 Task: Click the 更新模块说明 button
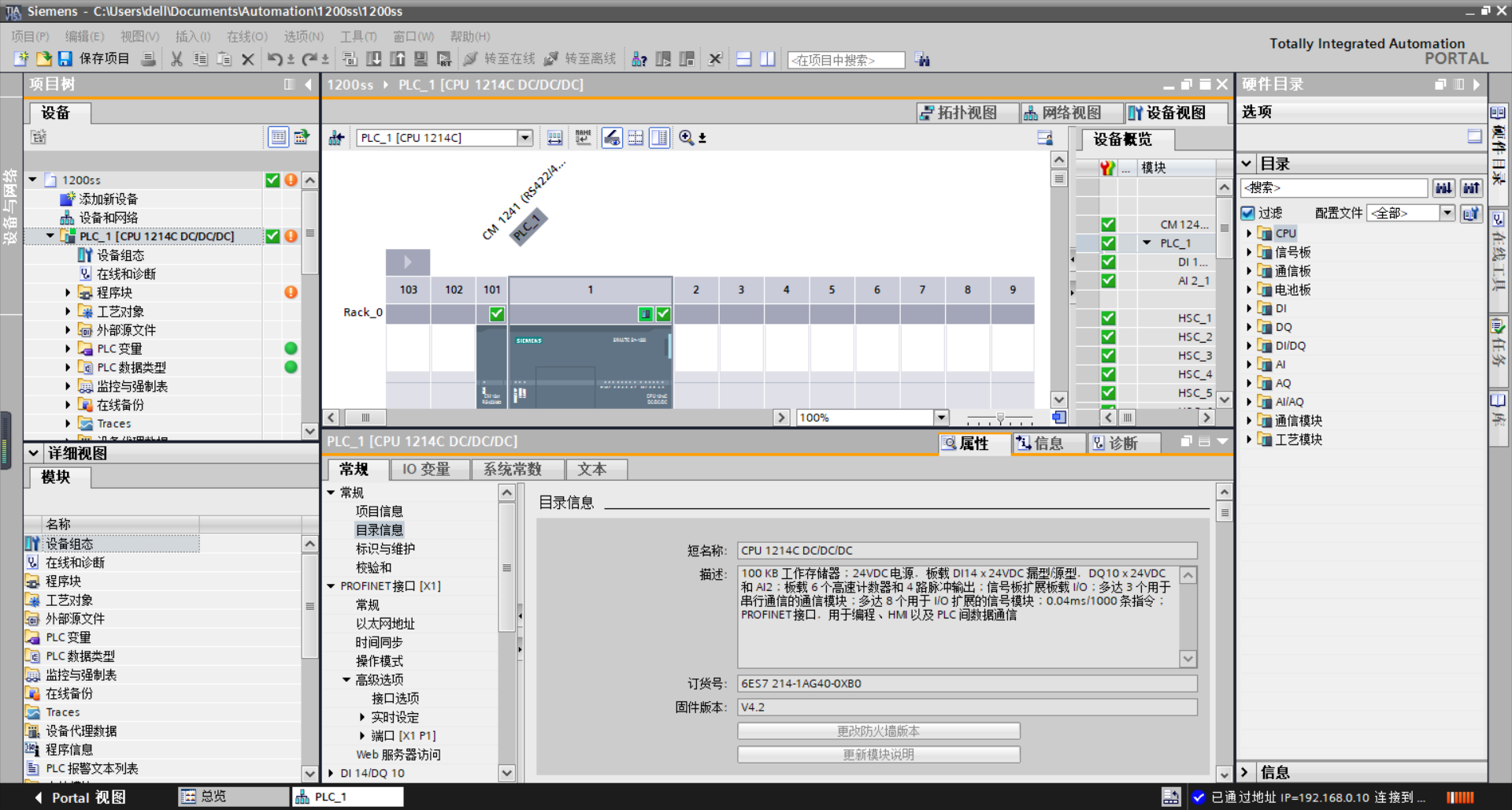[878, 755]
